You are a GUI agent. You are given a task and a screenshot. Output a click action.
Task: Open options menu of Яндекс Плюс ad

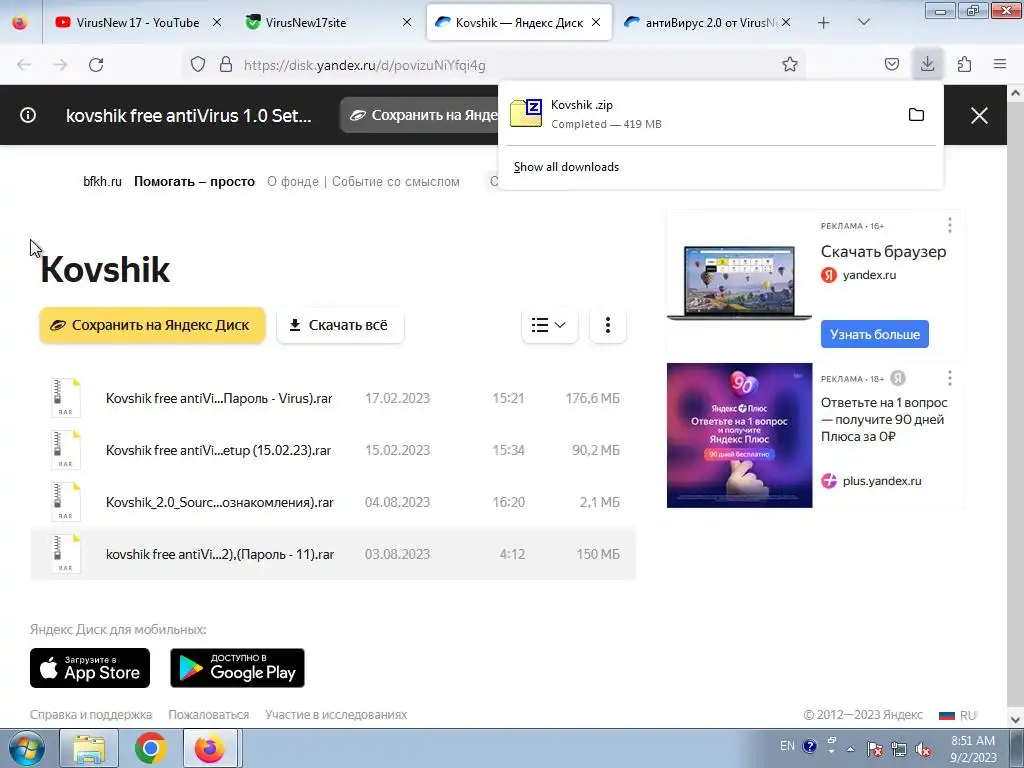coord(950,377)
